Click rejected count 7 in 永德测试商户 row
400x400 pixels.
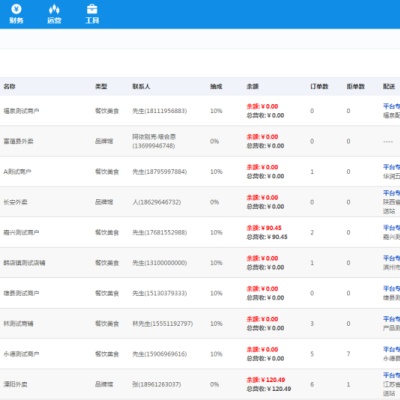(348, 354)
